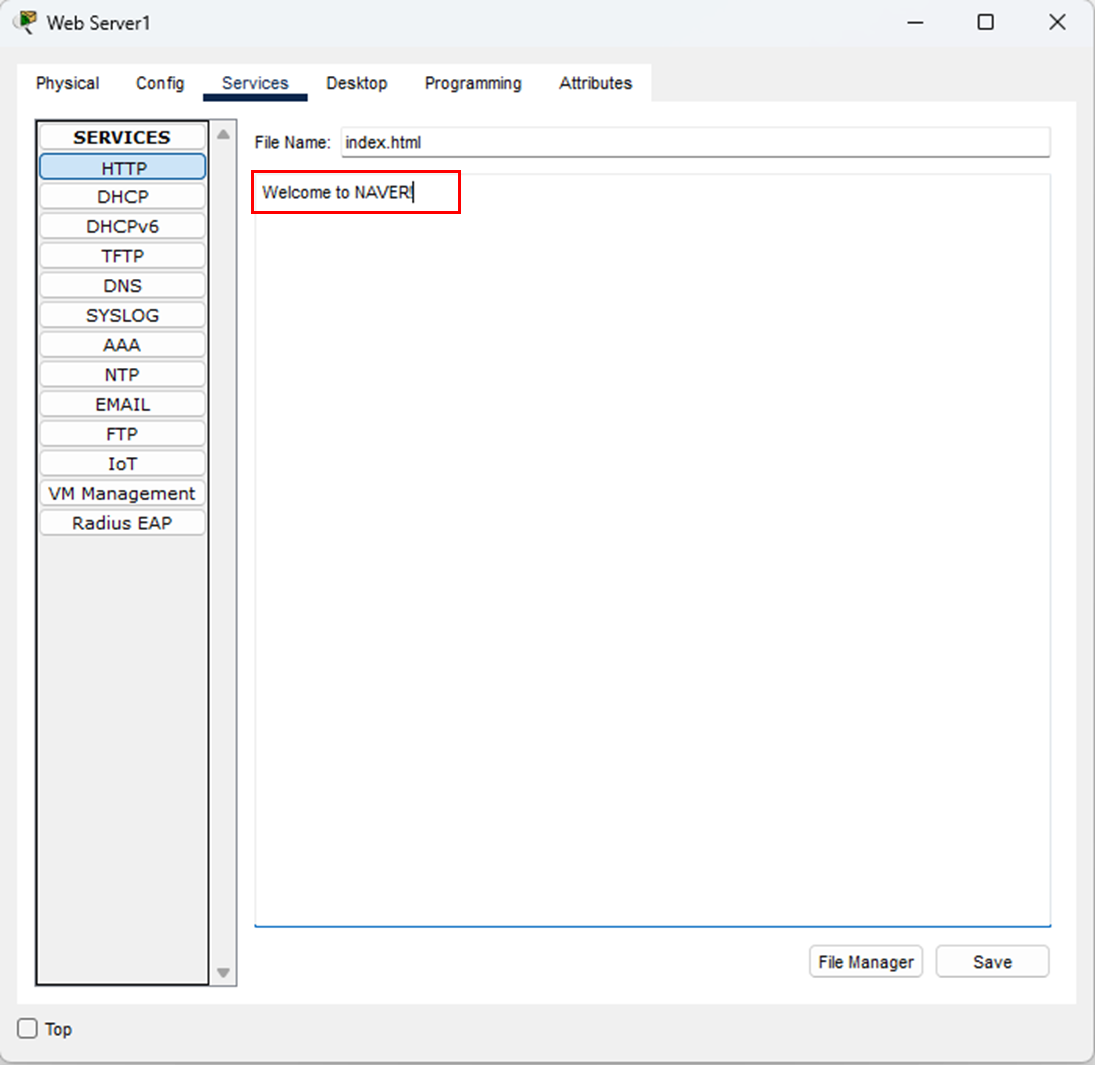Close the Web Server1 window
This screenshot has width=1095, height=1065.
1057,22
